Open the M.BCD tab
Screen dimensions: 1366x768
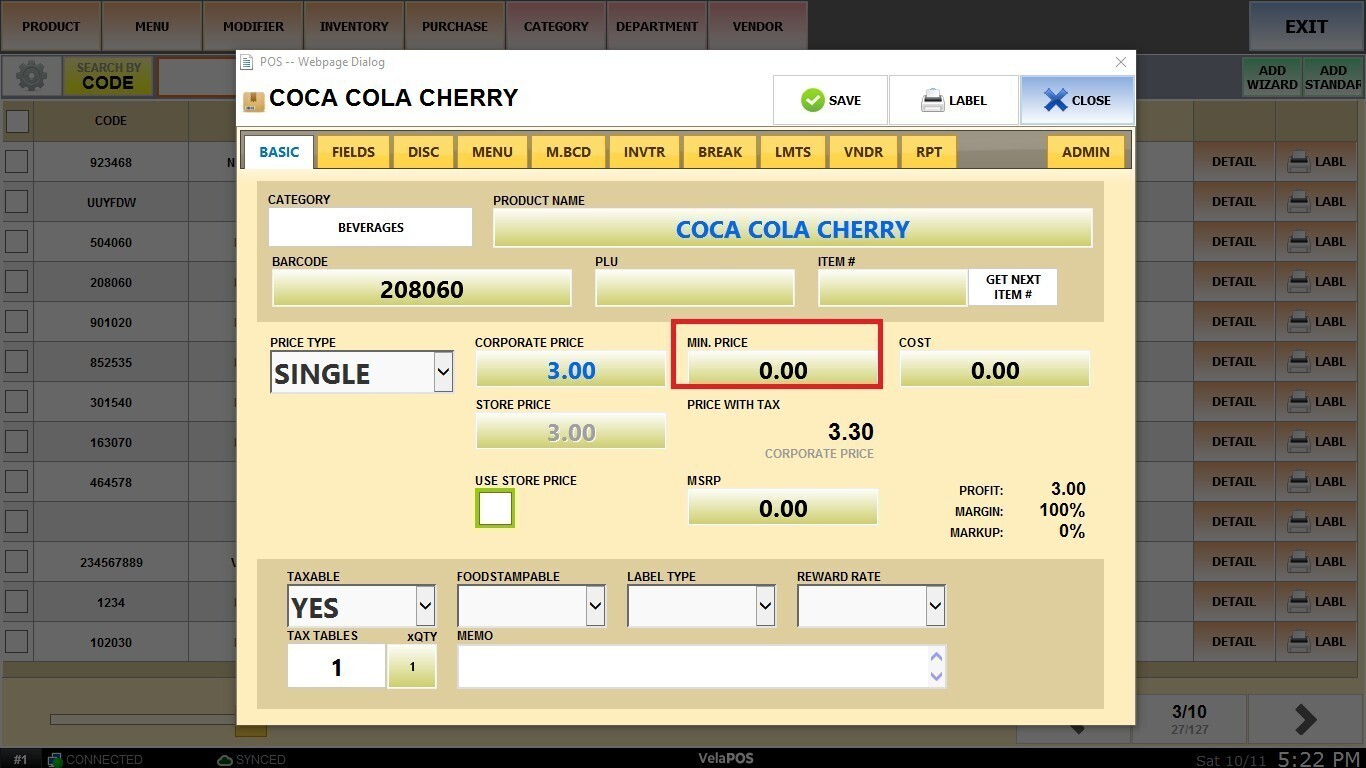coord(568,152)
